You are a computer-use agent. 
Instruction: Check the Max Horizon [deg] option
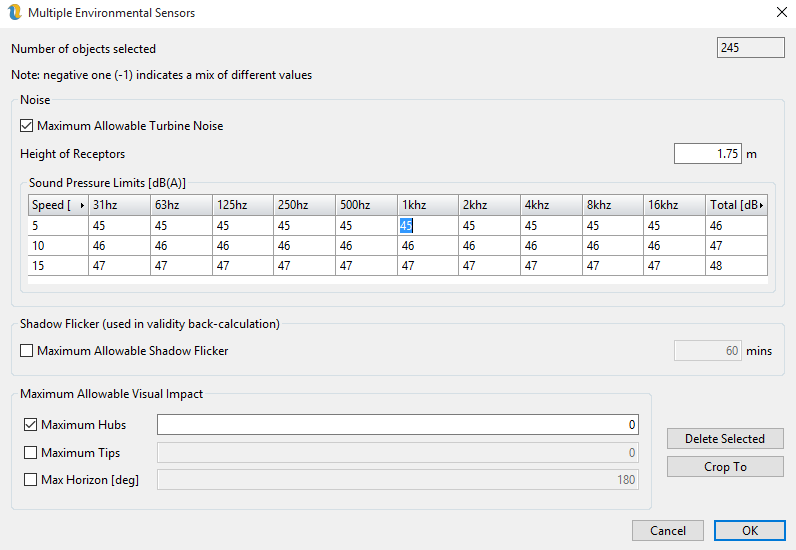tap(30, 480)
